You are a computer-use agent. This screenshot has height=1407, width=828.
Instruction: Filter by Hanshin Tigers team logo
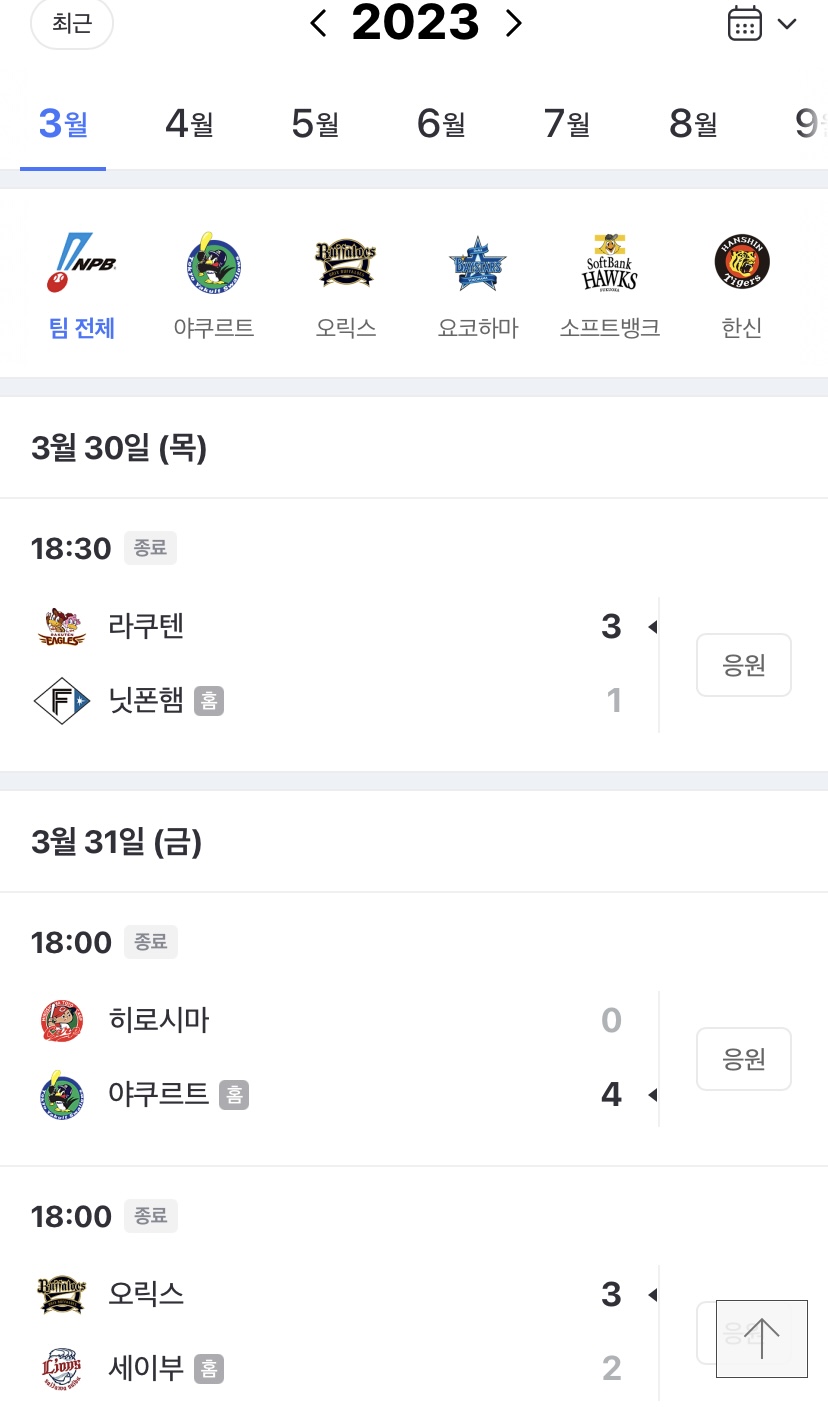(x=742, y=265)
